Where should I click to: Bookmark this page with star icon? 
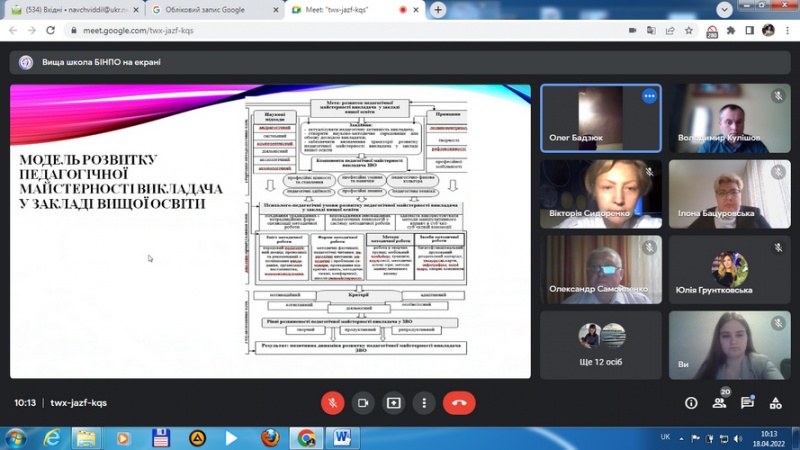pyautogui.click(x=689, y=31)
